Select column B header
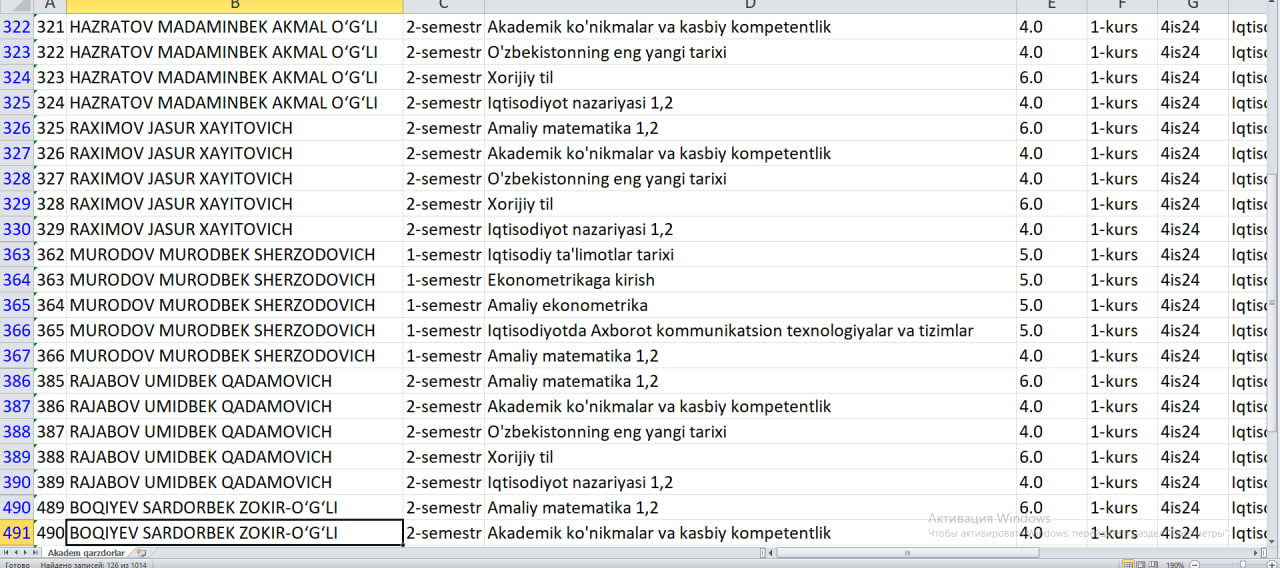The width and height of the screenshot is (1280, 568). 235,6
